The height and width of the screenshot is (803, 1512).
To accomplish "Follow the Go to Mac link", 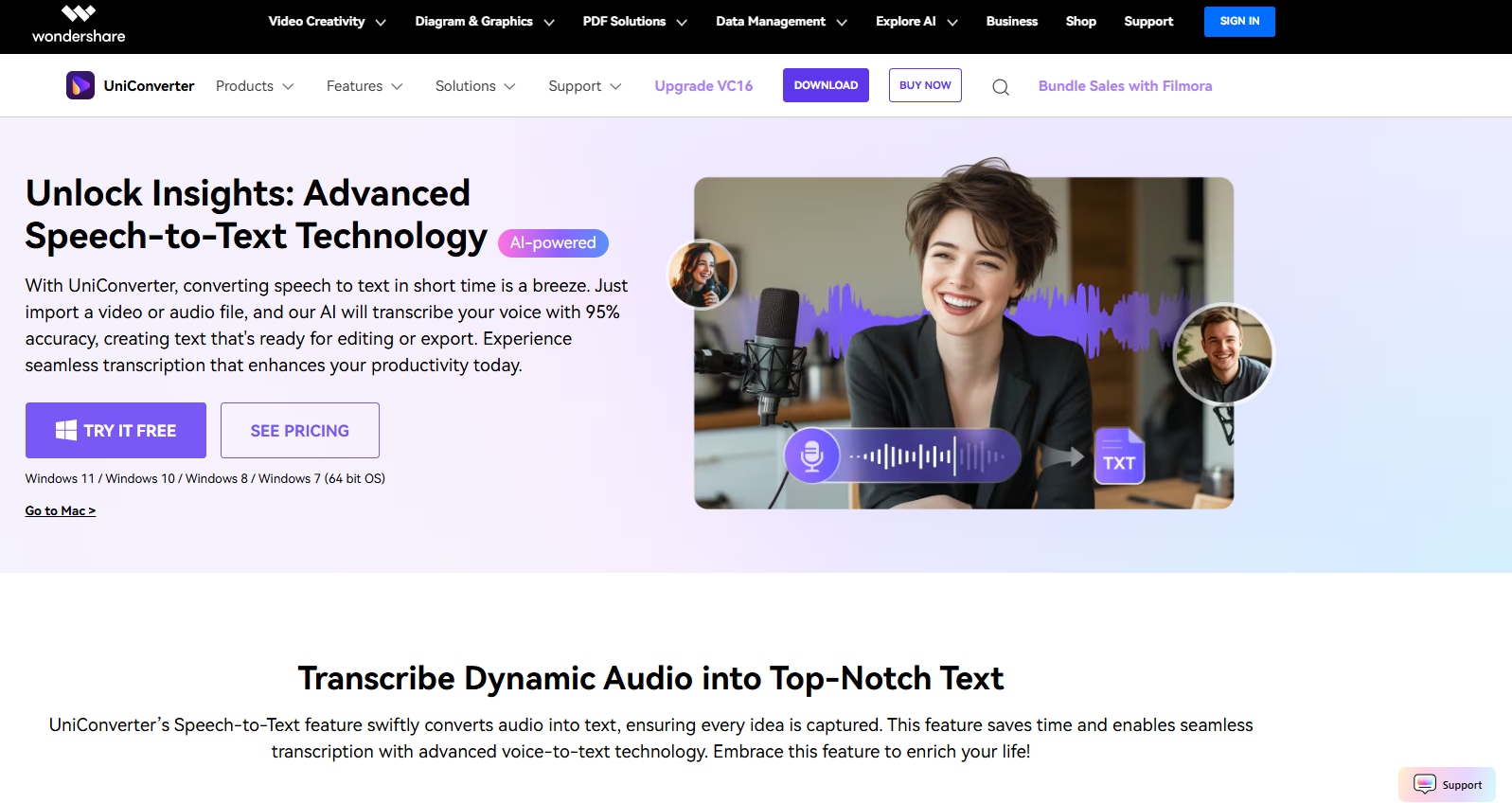I will pos(61,510).
